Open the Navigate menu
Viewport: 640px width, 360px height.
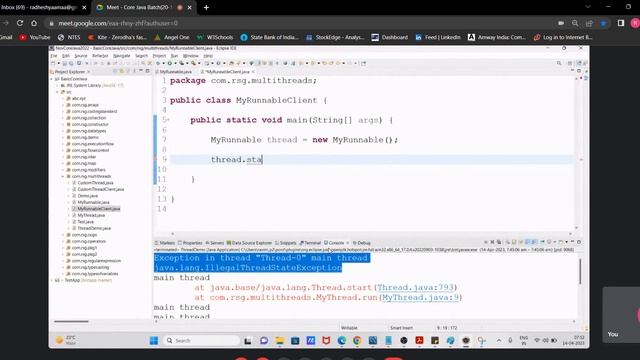(x=122, y=56)
